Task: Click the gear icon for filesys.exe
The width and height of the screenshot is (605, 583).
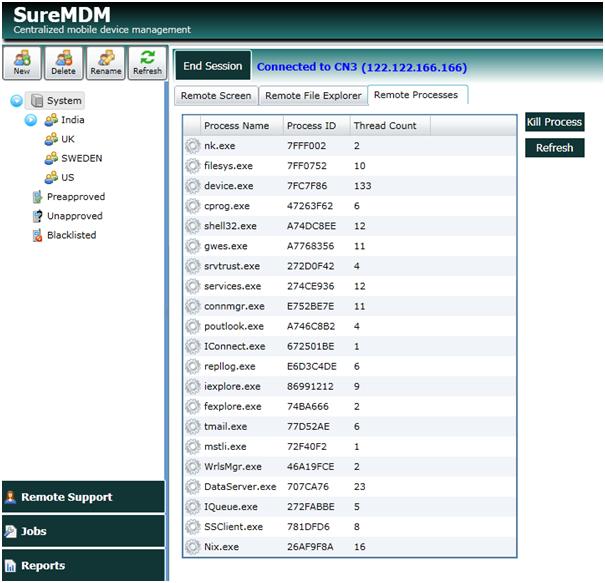Action: pyautogui.click(x=192, y=166)
